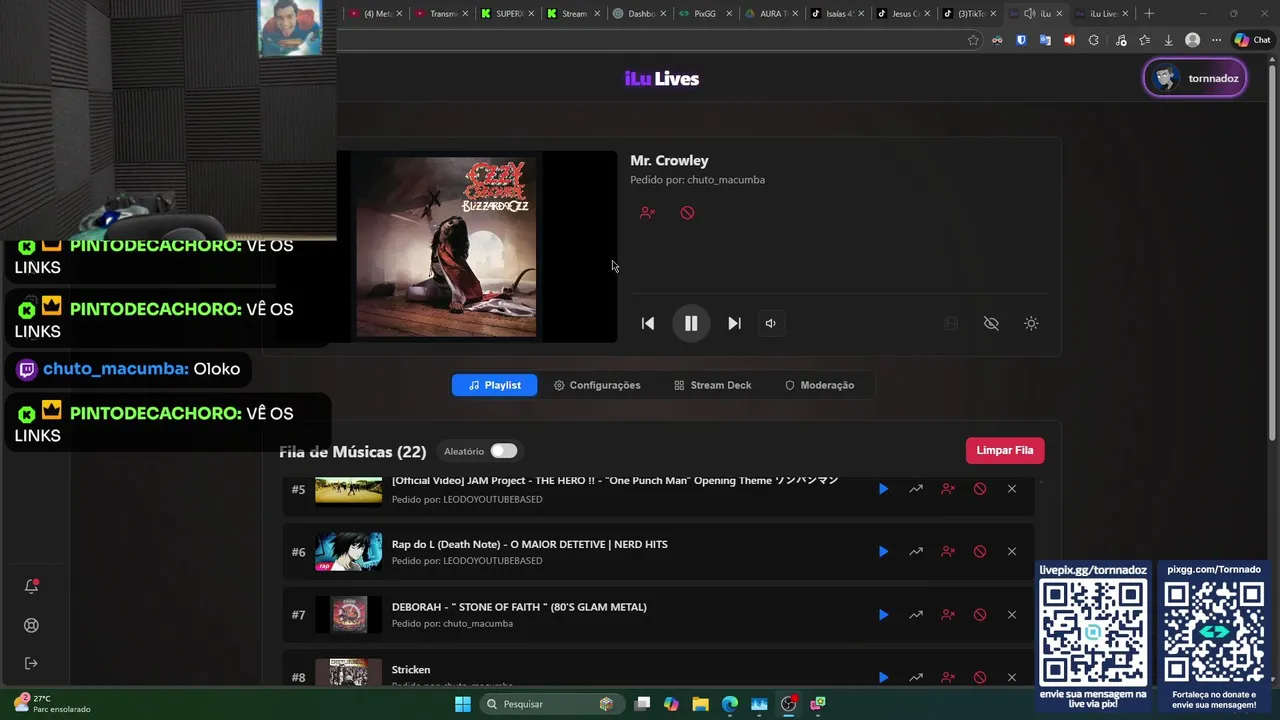
Task: Open the Stream Deck tab
Action: [x=712, y=385]
